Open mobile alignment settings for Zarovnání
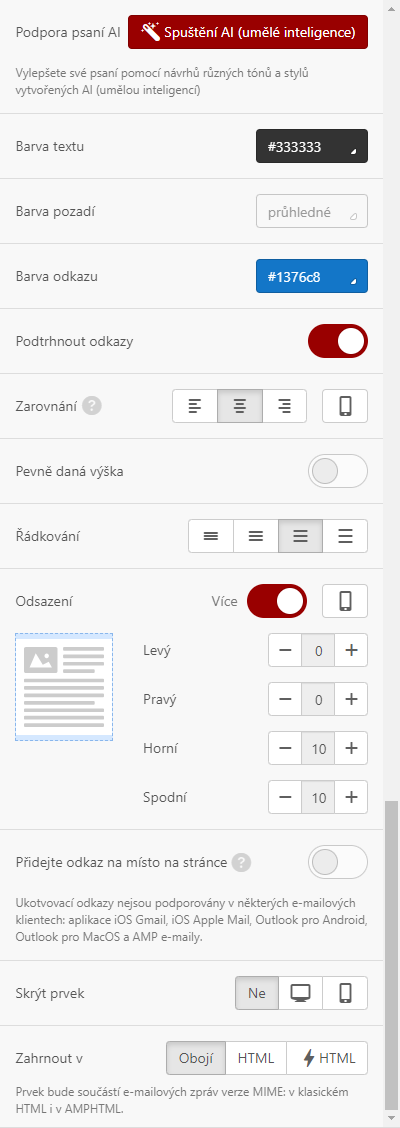The width and height of the screenshot is (400, 1128). pos(345,406)
